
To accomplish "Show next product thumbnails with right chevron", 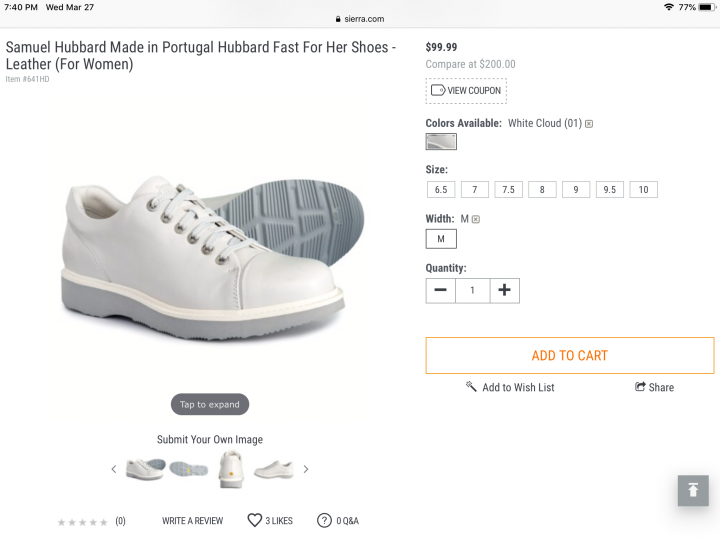I will click(306, 469).
